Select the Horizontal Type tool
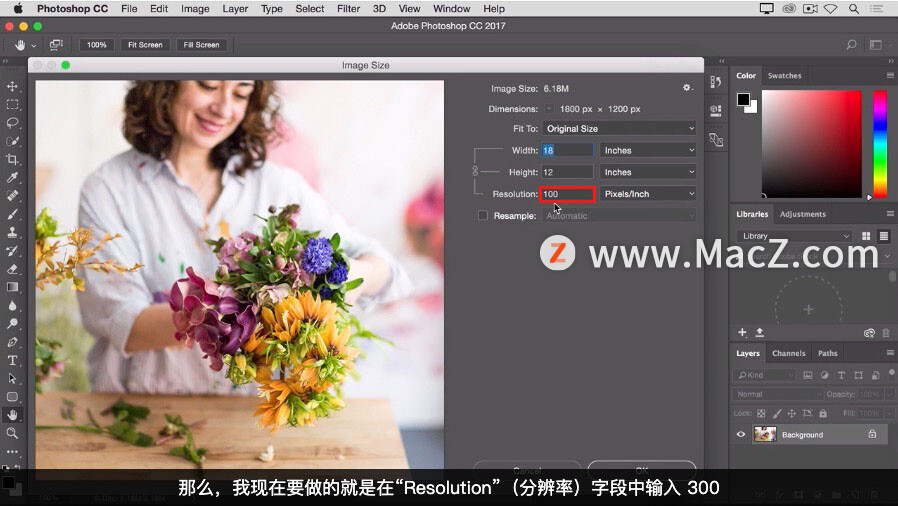Viewport: 898px width, 506px height. pyautogui.click(x=12, y=361)
